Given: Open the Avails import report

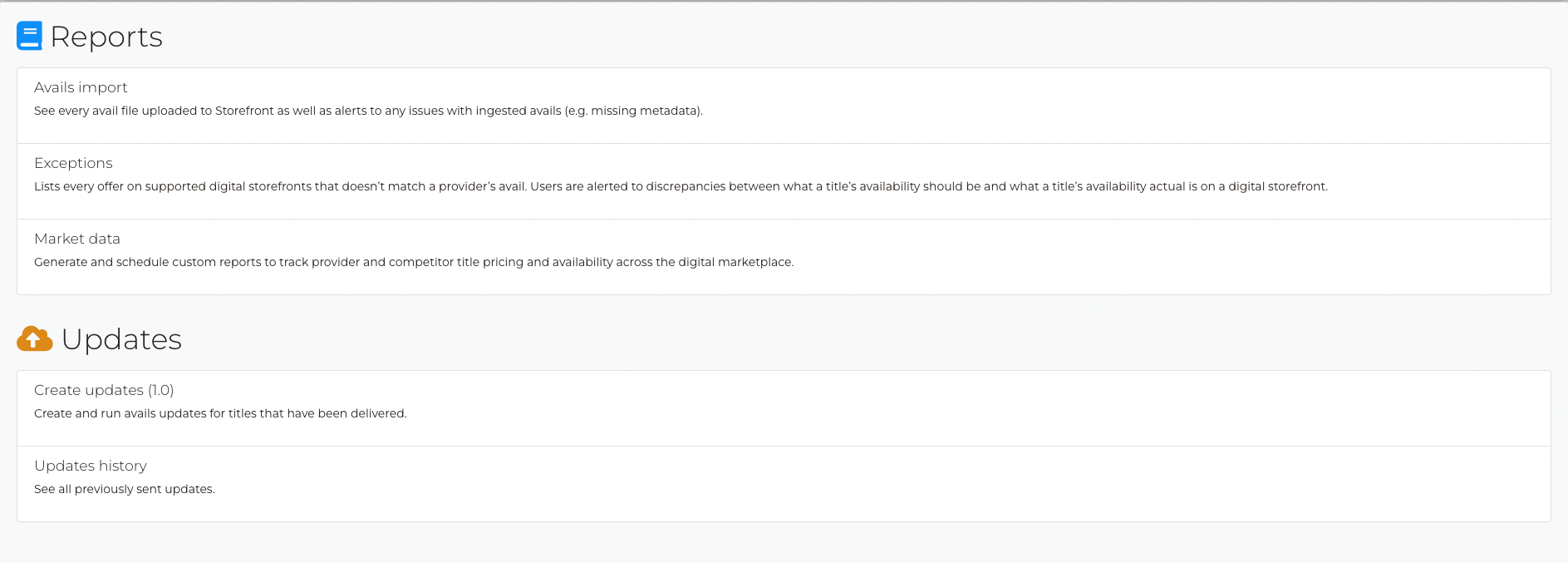Looking at the screenshot, I should [x=81, y=87].
